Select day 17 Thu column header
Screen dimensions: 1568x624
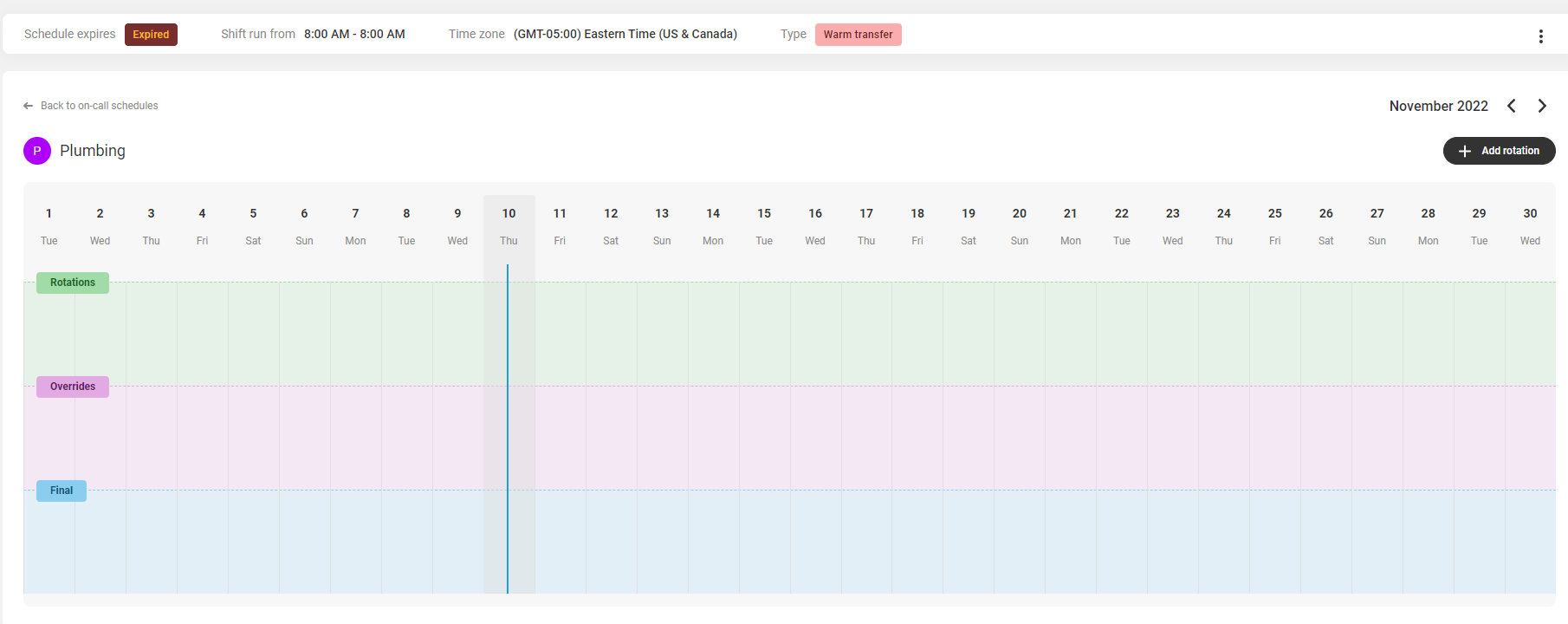pos(867,226)
